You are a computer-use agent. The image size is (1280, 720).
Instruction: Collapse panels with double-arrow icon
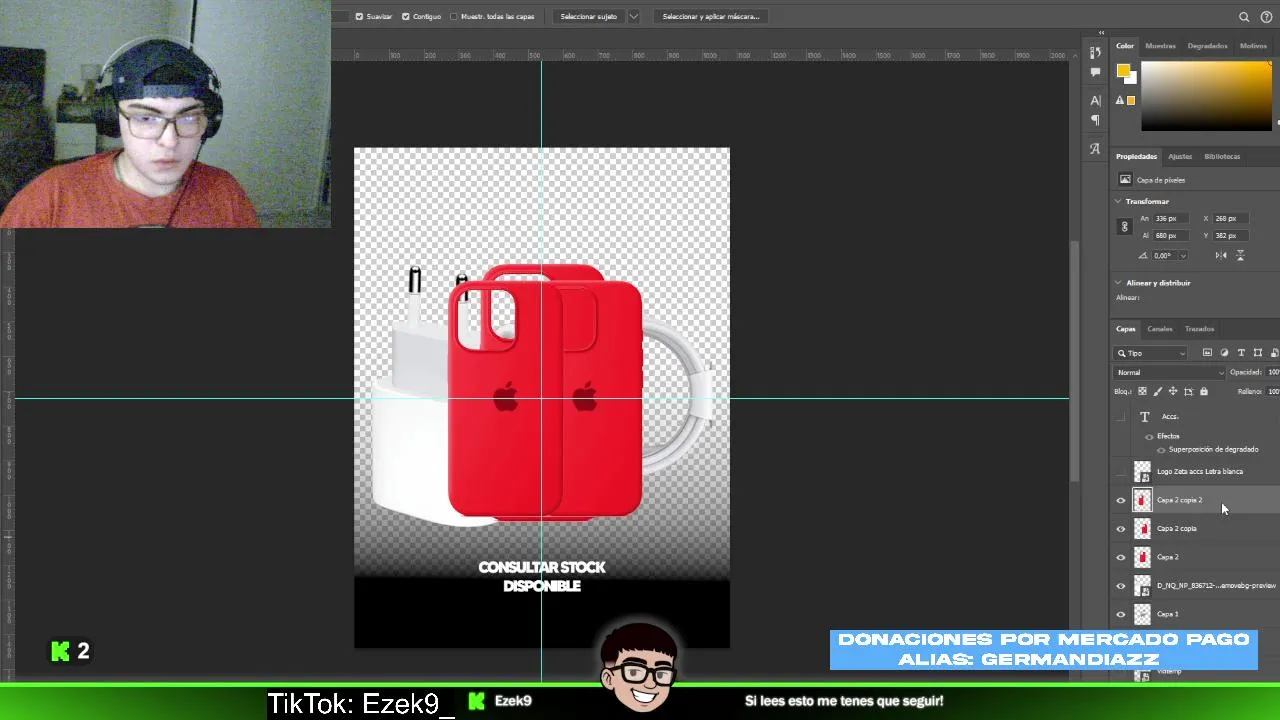[1101, 33]
